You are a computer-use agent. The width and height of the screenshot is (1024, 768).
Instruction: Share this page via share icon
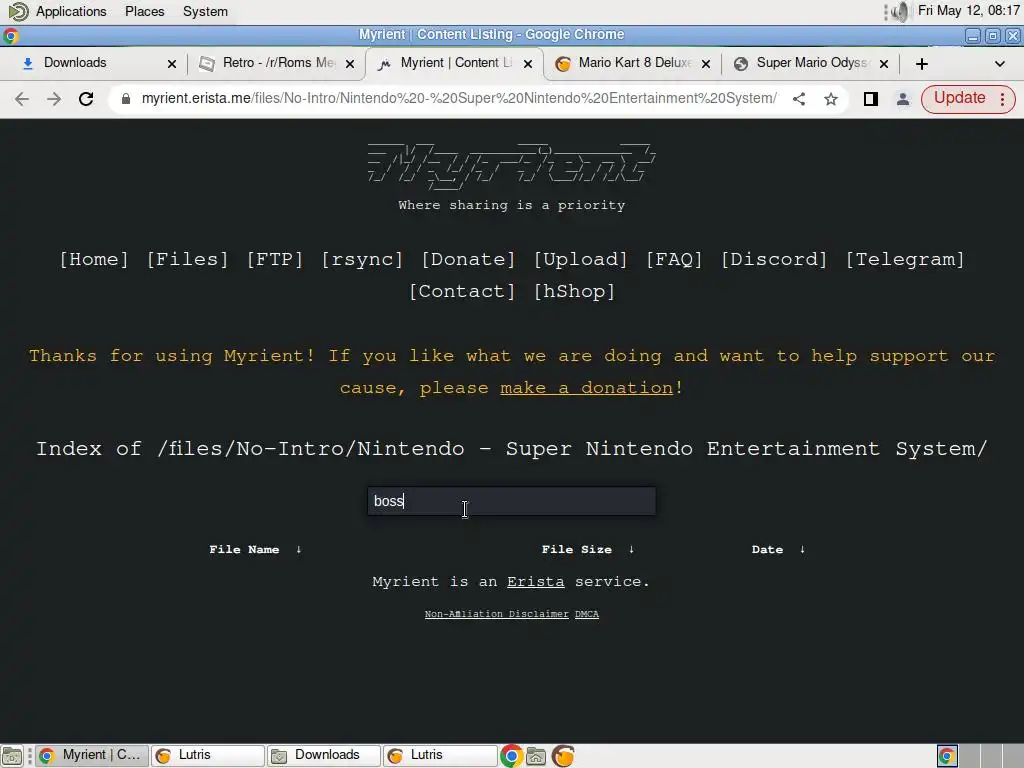(799, 99)
